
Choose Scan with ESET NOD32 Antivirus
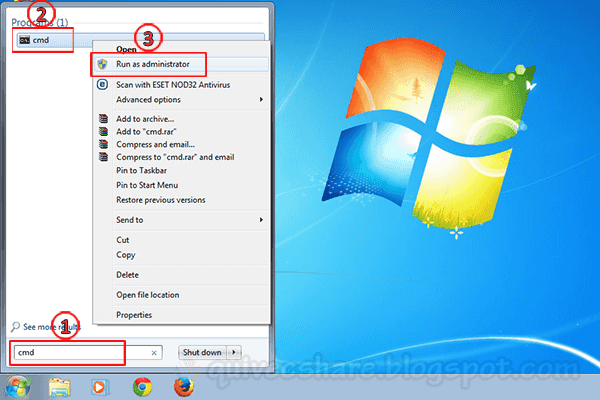(x=173, y=85)
